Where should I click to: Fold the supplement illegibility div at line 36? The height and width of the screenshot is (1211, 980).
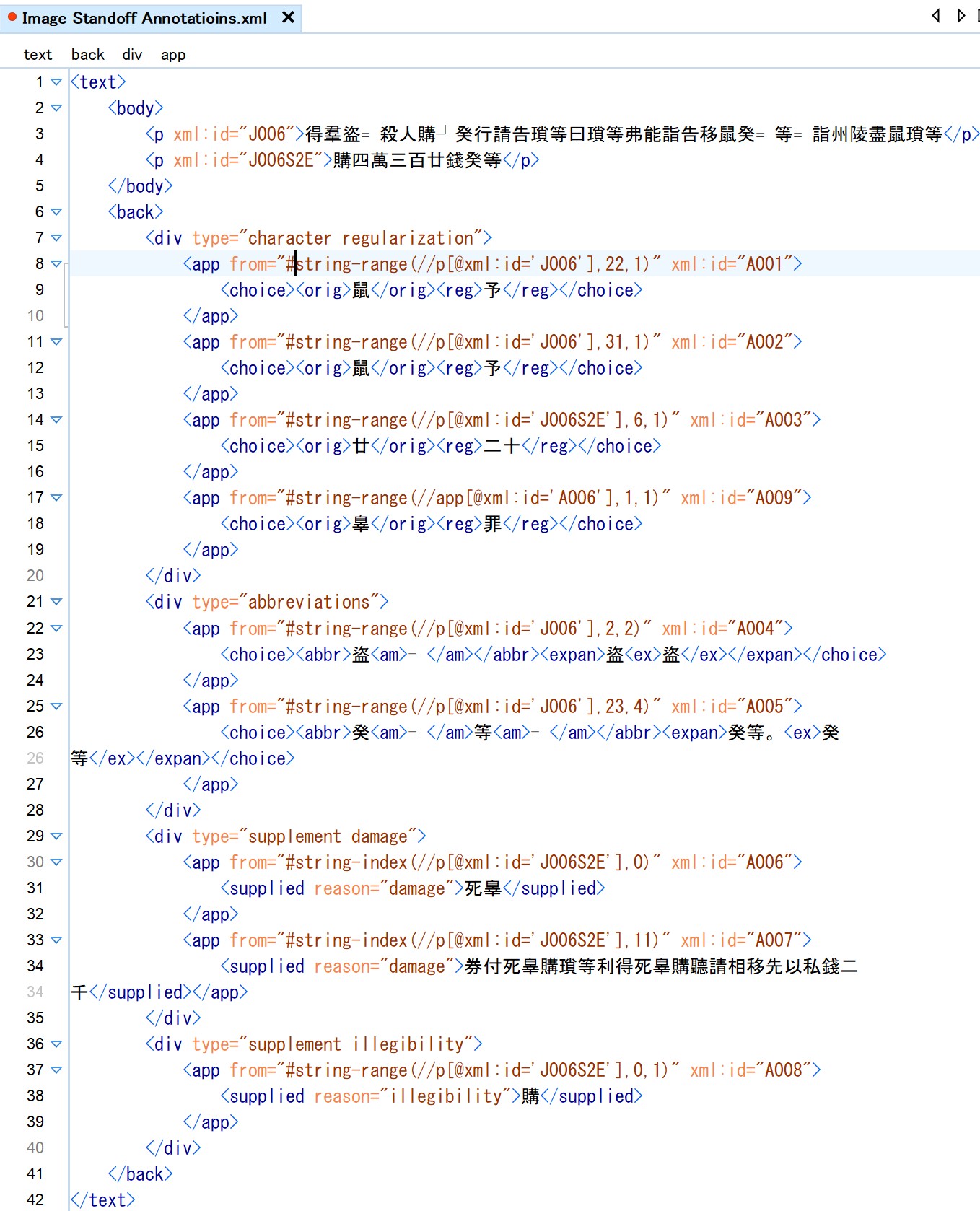[56, 1044]
